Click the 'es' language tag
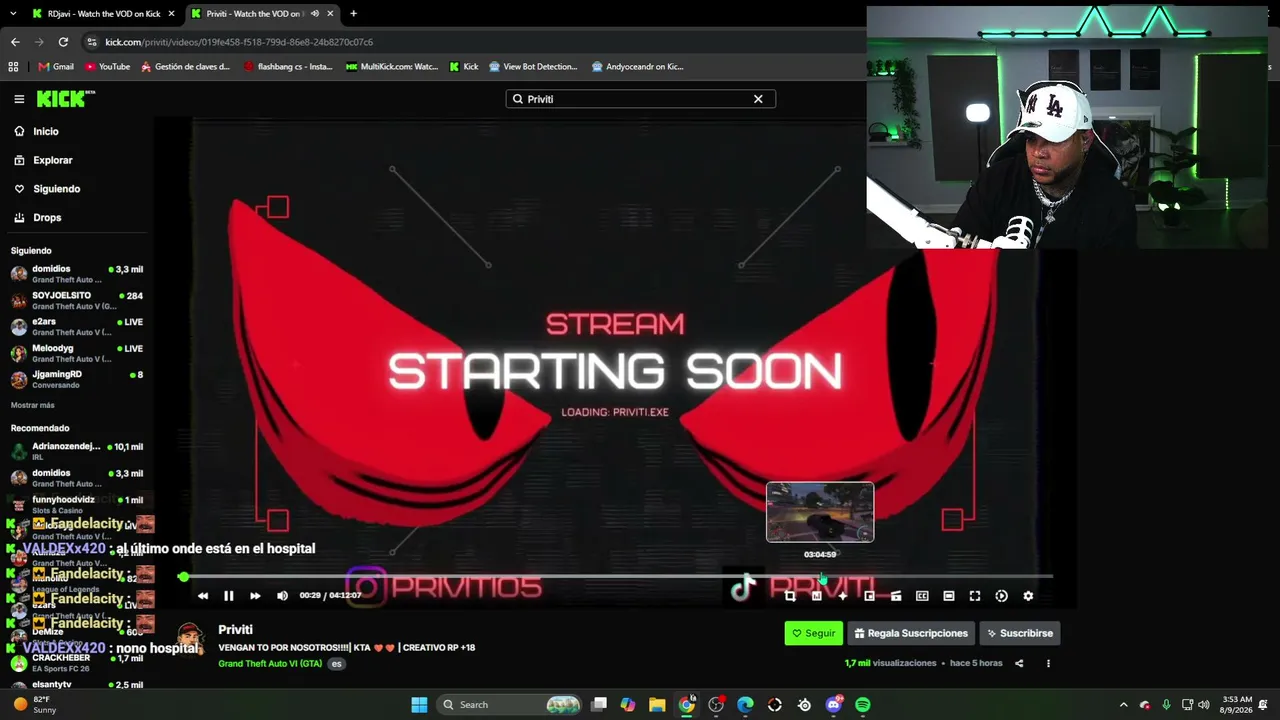The width and height of the screenshot is (1280, 720). (x=337, y=664)
